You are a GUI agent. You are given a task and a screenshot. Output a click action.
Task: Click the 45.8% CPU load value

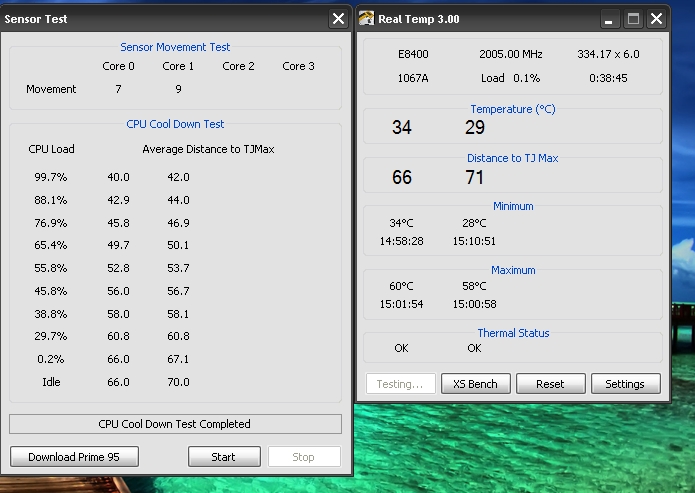51,291
